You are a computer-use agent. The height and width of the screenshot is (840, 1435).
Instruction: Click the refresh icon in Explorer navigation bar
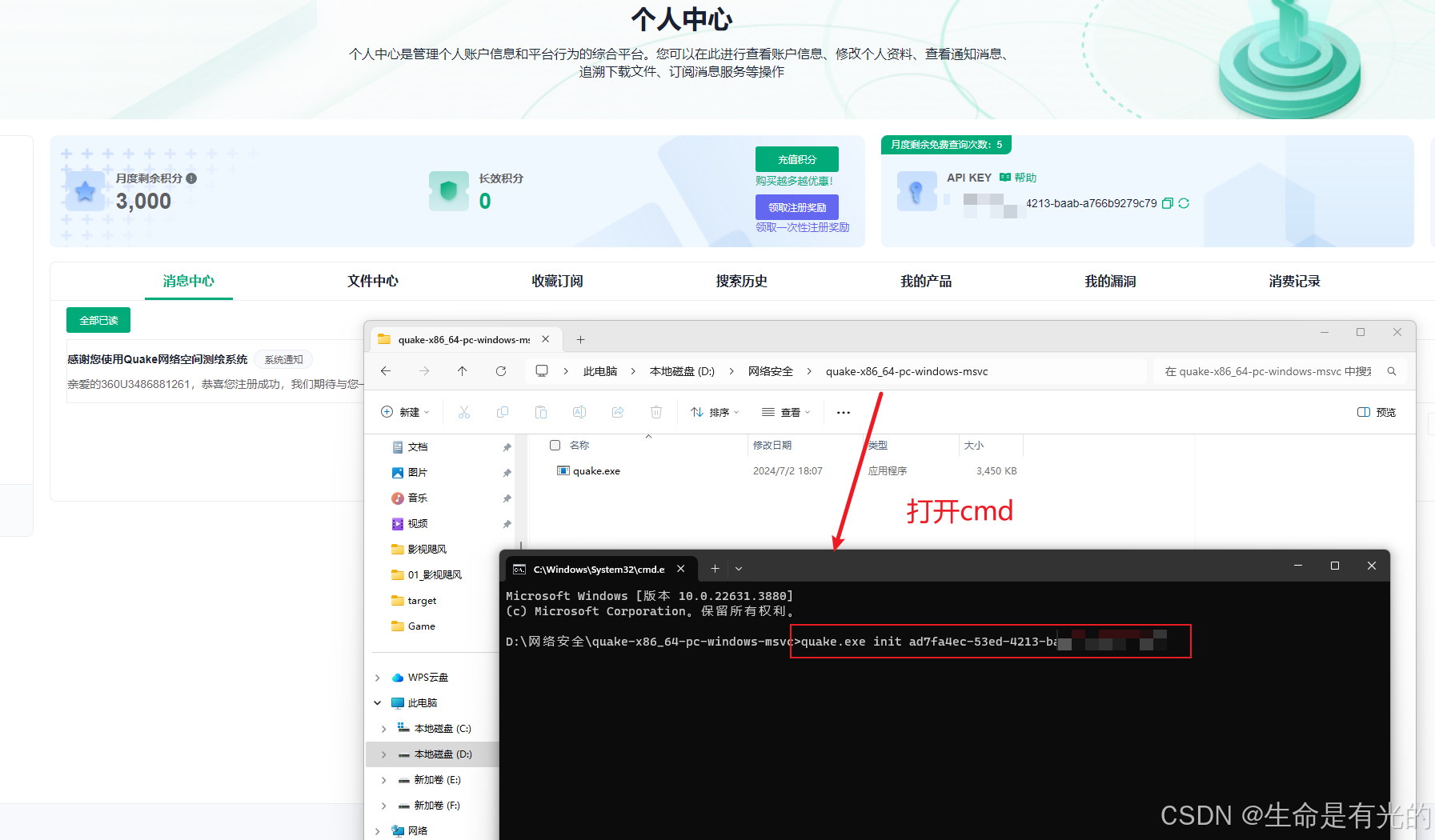point(501,370)
